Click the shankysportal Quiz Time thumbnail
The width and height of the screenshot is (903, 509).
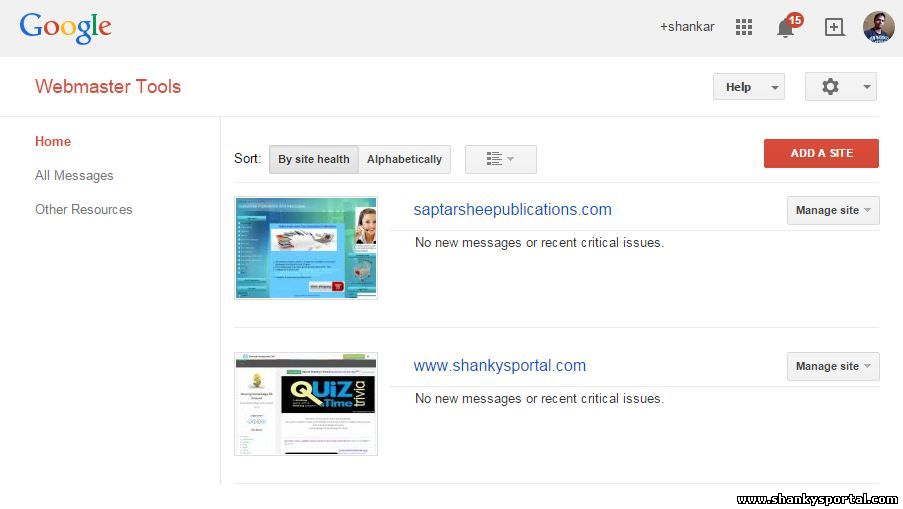(306, 404)
